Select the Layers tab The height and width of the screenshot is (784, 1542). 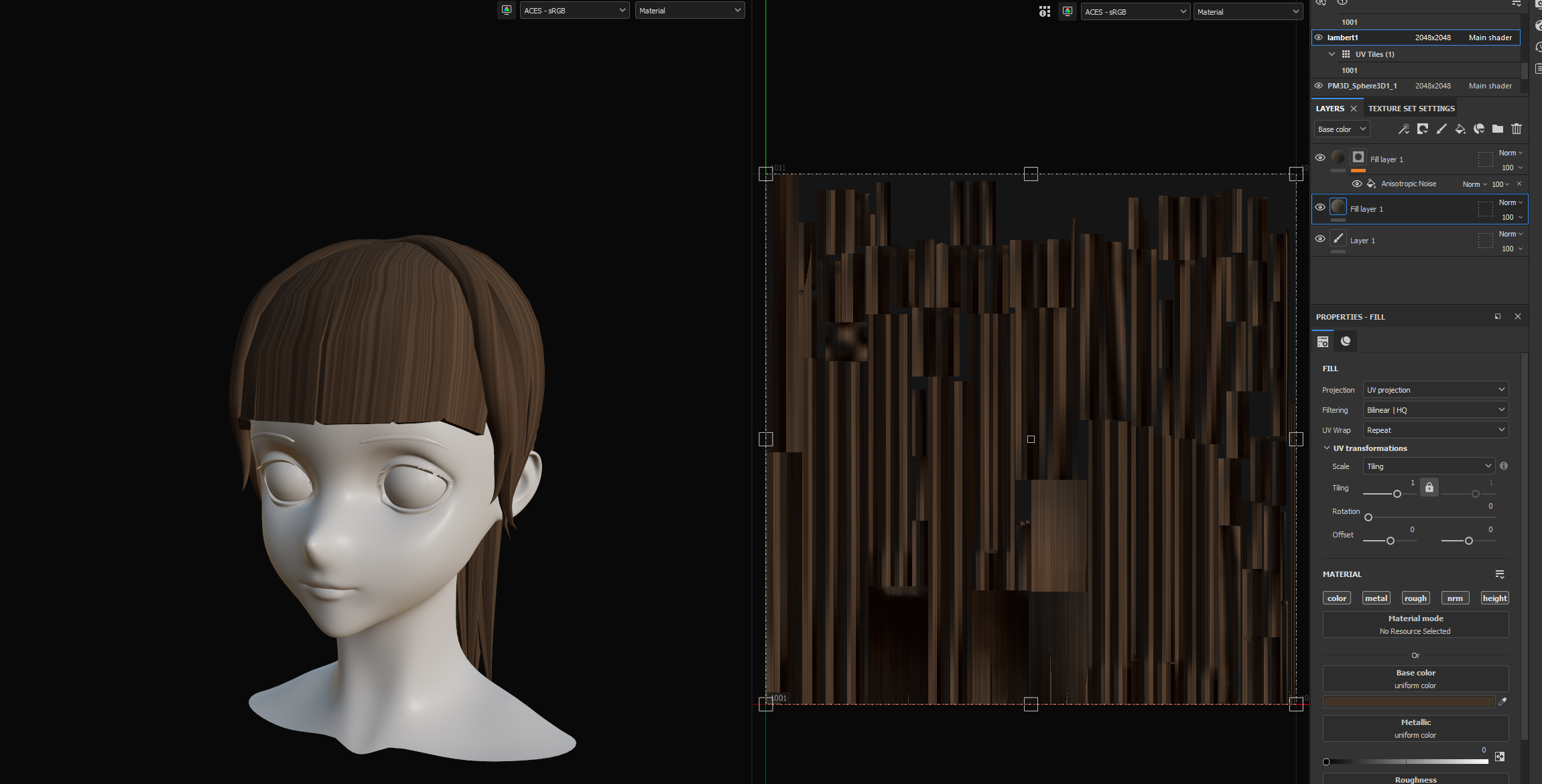point(1330,109)
